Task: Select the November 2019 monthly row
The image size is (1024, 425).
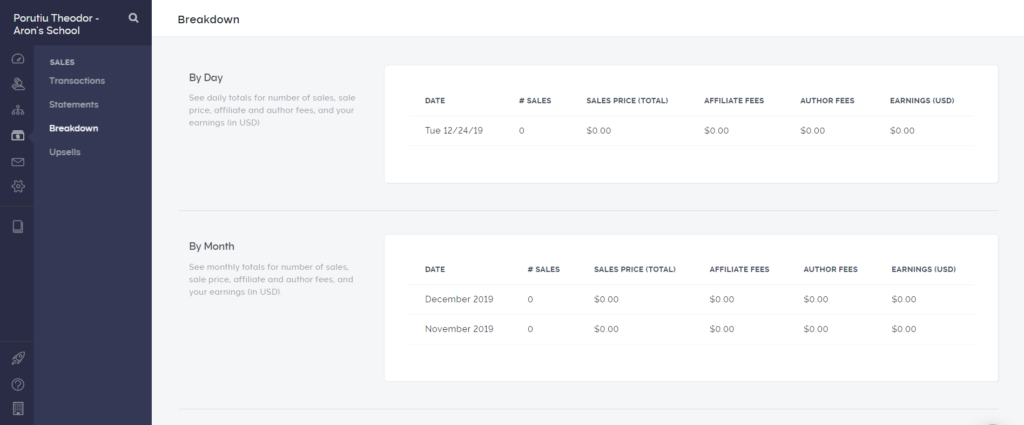Action: [691, 329]
